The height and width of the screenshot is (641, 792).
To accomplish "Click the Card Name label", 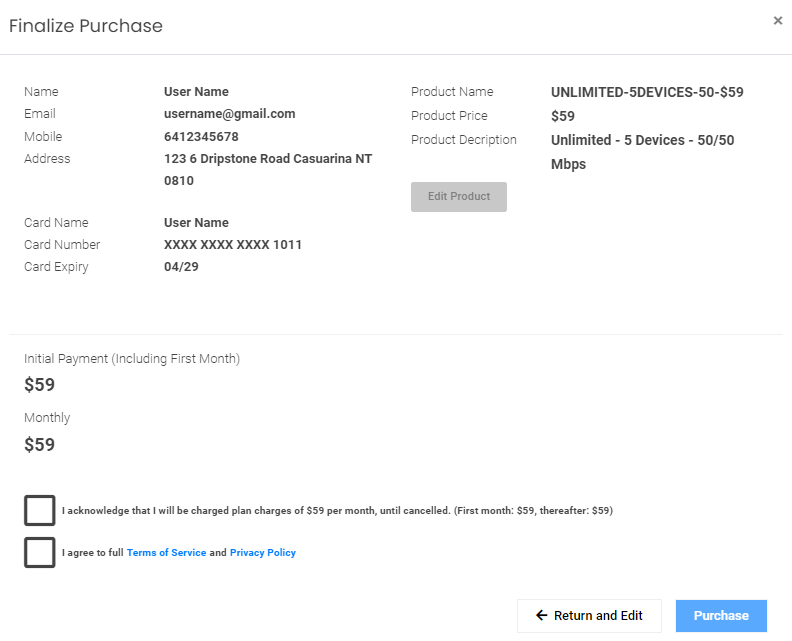I will coord(56,223).
